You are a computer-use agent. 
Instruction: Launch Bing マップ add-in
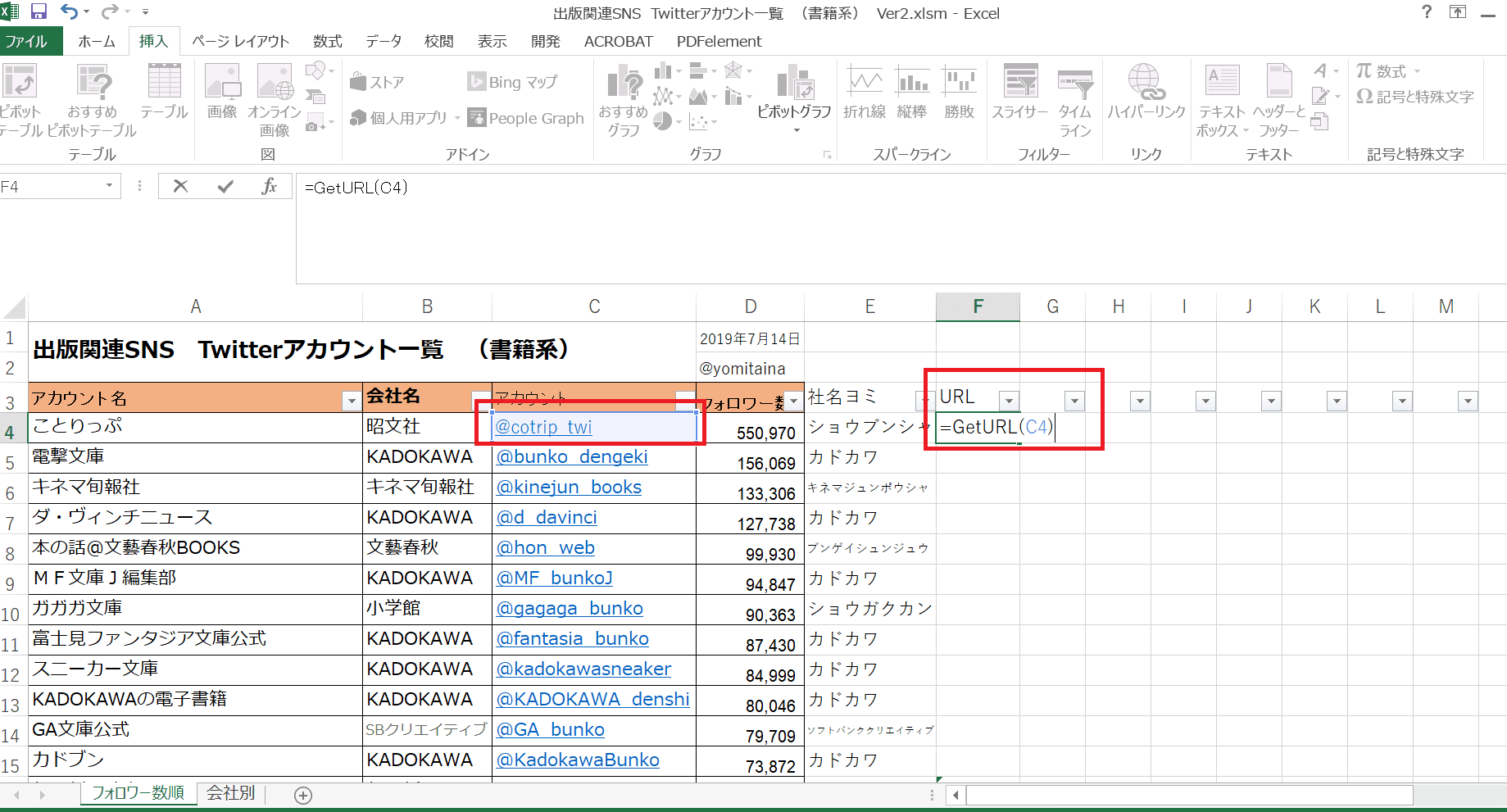point(512,82)
